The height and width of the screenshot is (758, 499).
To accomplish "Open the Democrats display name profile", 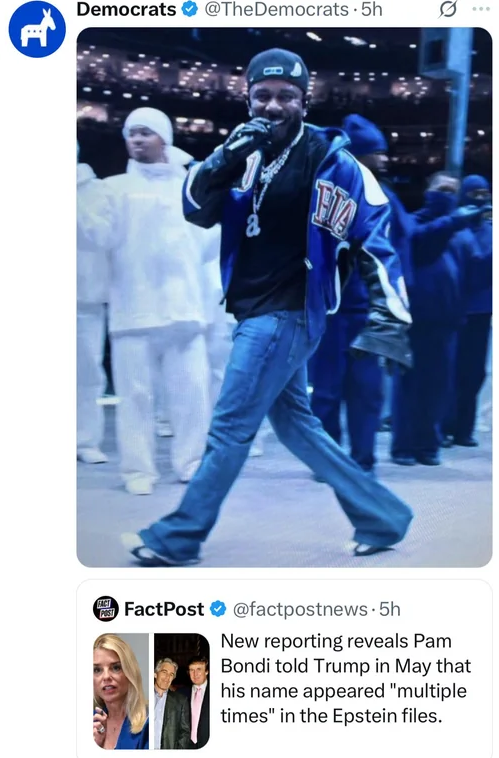I will point(127,9).
